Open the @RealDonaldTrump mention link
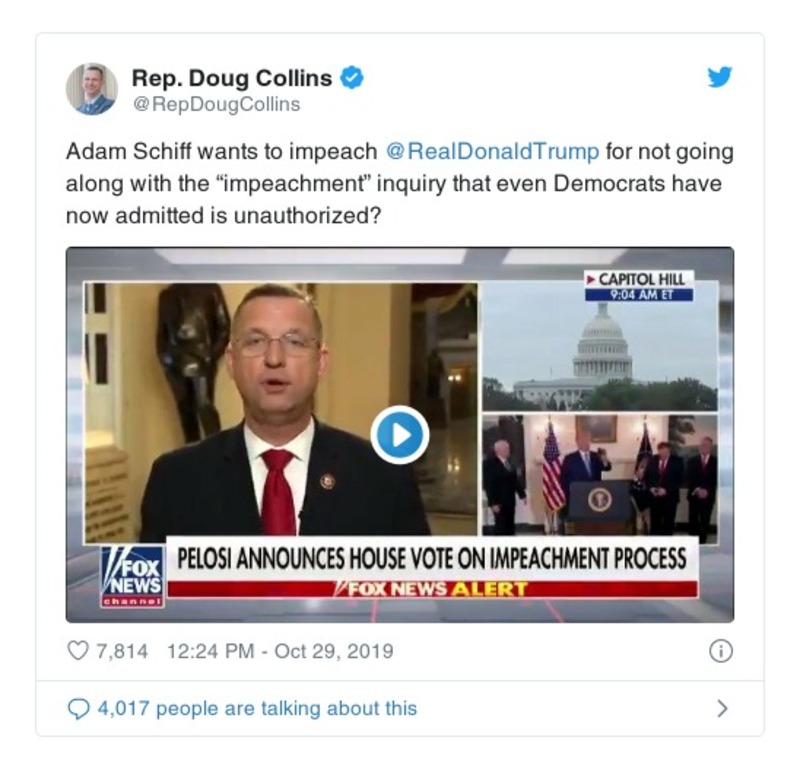The width and height of the screenshot is (800, 772). point(492,152)
